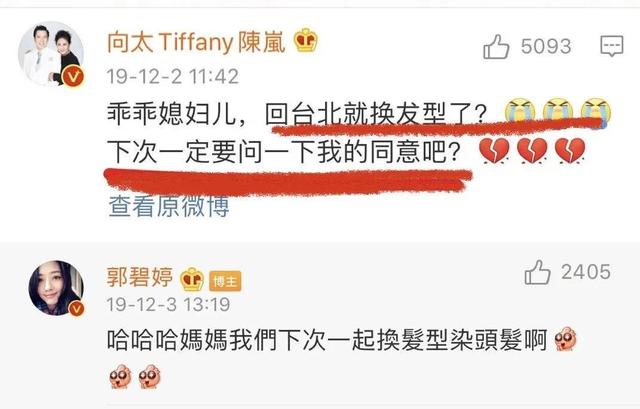Click the crown badge beside 郭碧婷

(x=192, y=279)
